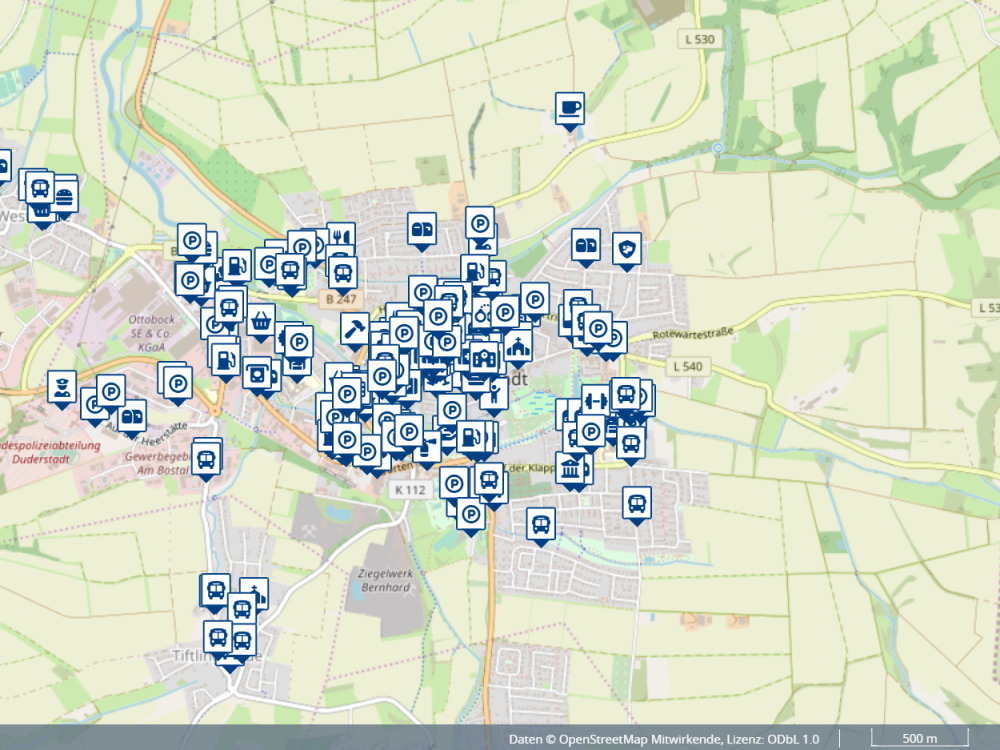1000x750 pixels.
Task: Click the person with raised arm marker
Action: coord(494,393)
